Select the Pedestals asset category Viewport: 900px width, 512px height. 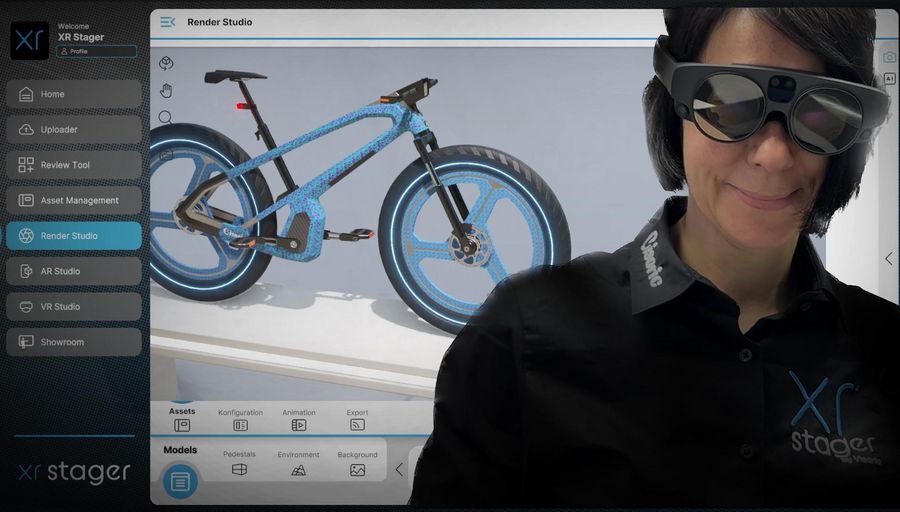tap(239, 463)
